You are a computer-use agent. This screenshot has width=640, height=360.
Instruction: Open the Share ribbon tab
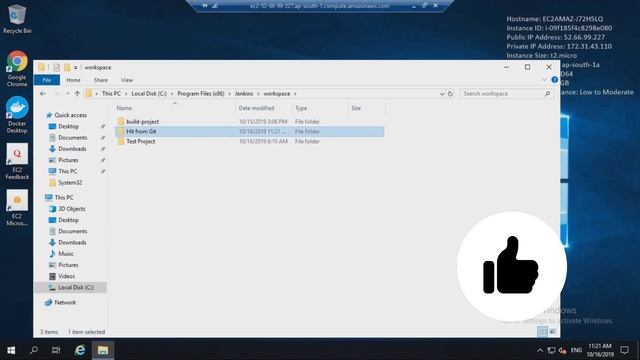point(101,80)
